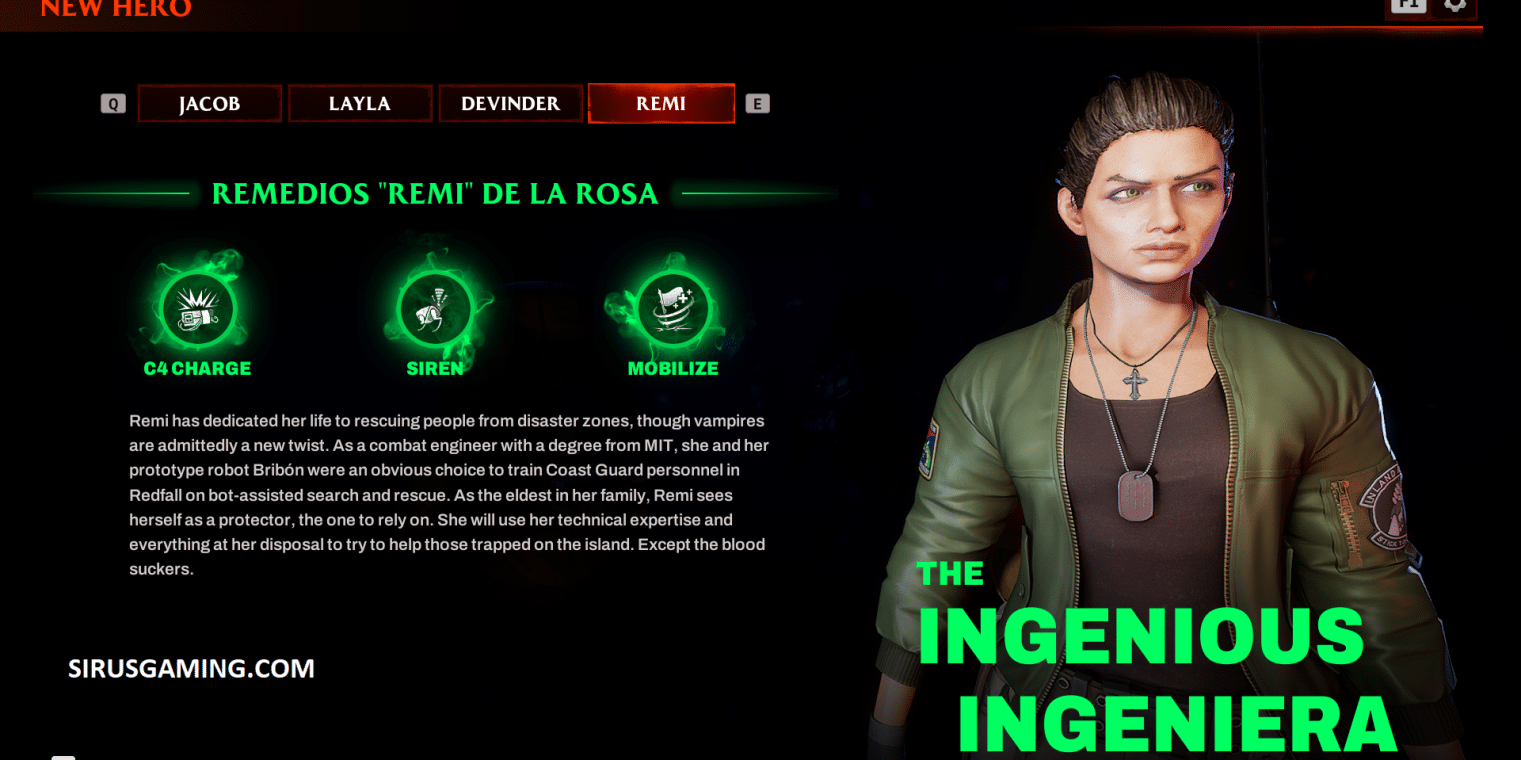Select the Mobilize ability icon
Viewport: 1521px width, 760px height.
(672, 310)
